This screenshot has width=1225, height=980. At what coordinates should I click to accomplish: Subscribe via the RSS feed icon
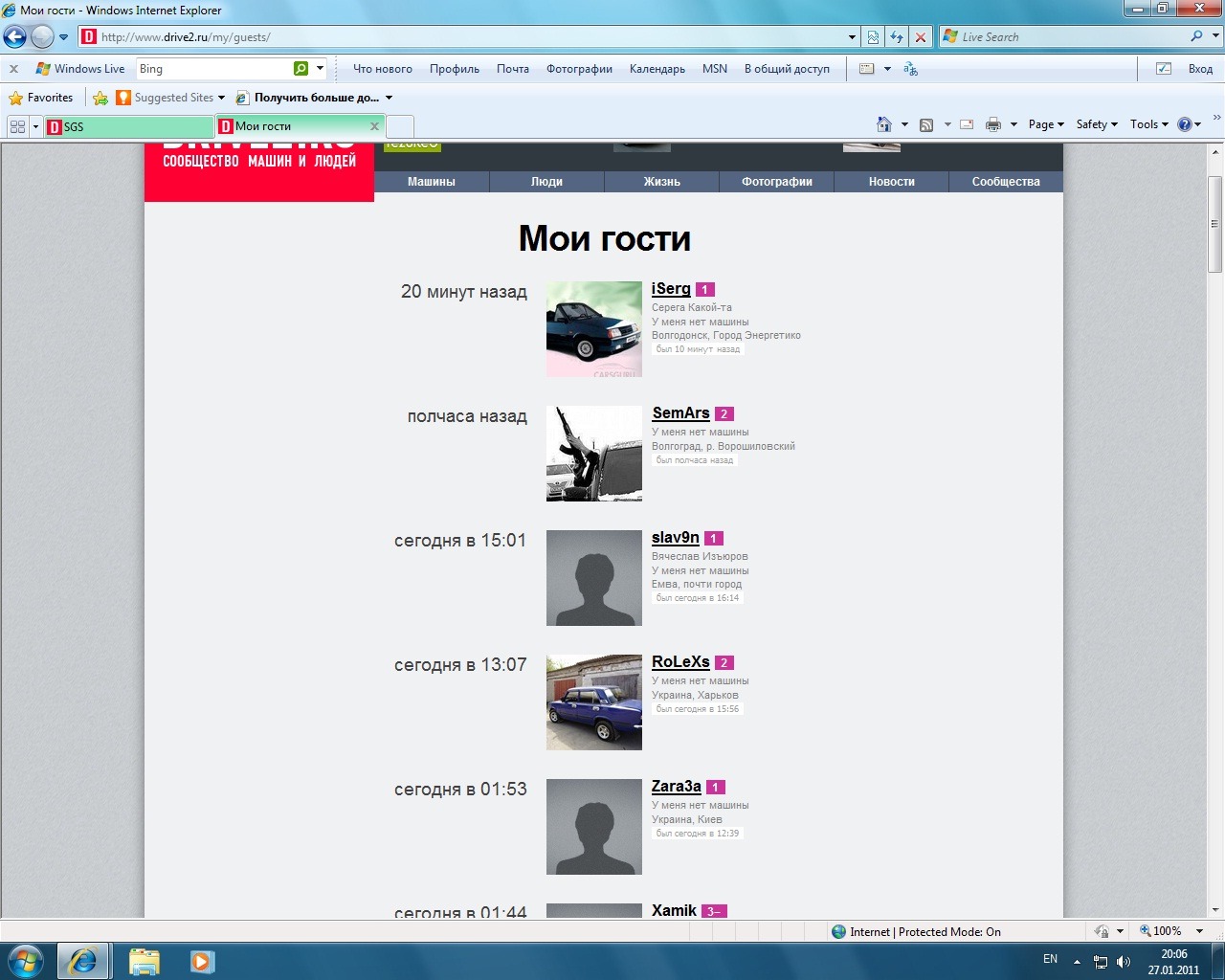coord(925,123)
